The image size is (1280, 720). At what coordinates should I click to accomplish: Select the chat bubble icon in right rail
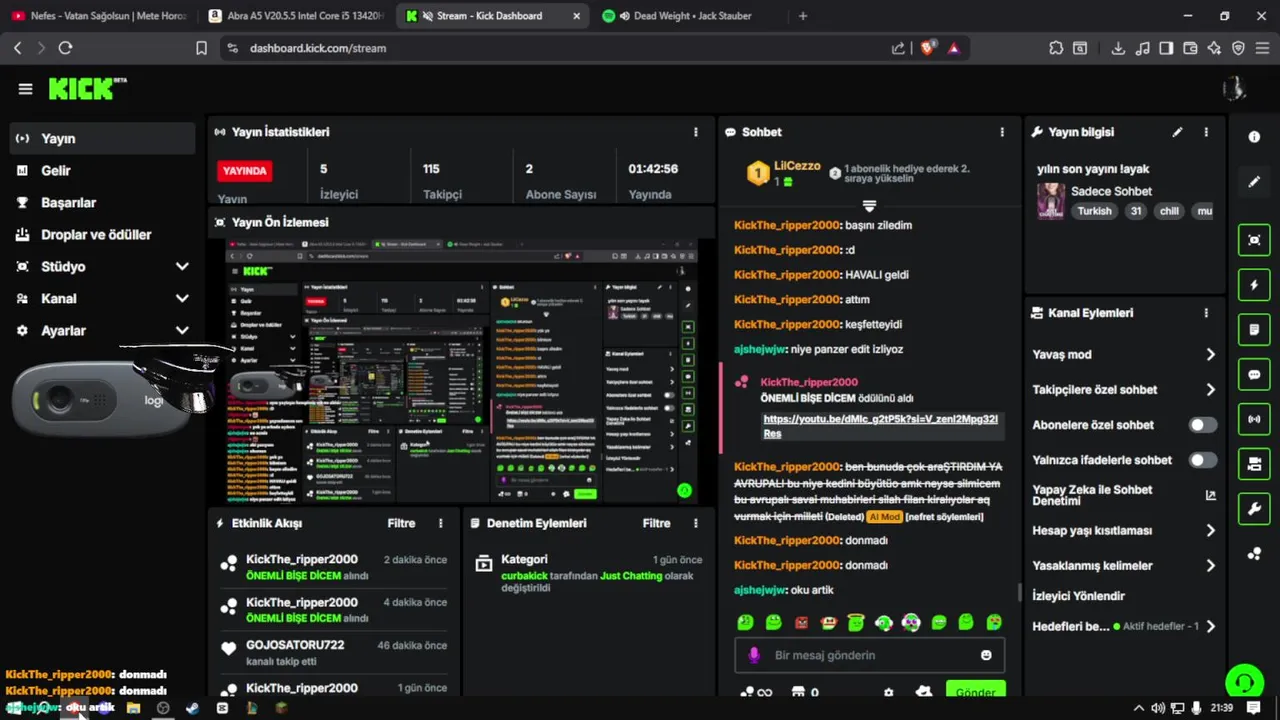[x=1254, y=375]
